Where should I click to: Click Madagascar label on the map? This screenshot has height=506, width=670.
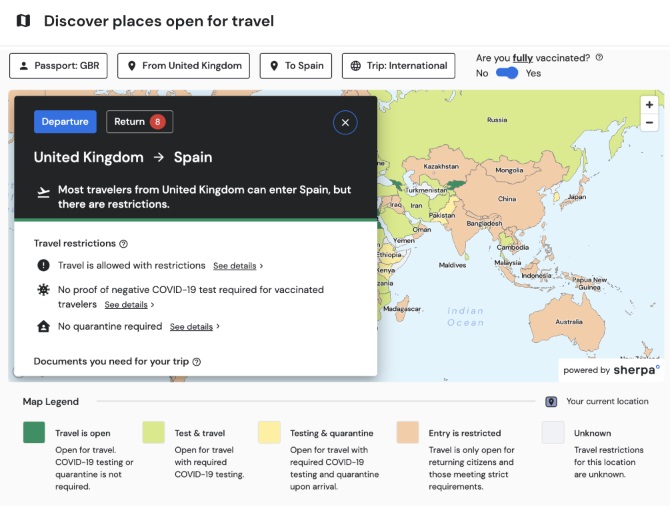point(402,309)
